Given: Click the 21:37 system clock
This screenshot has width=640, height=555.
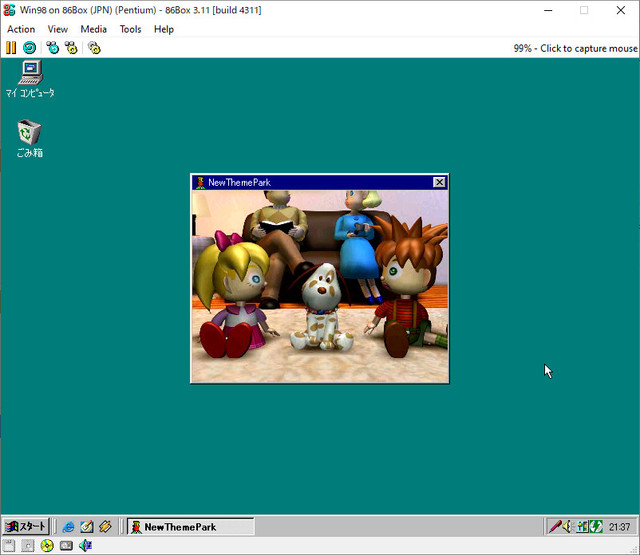Looking at the screenshot, I should 620,527.
